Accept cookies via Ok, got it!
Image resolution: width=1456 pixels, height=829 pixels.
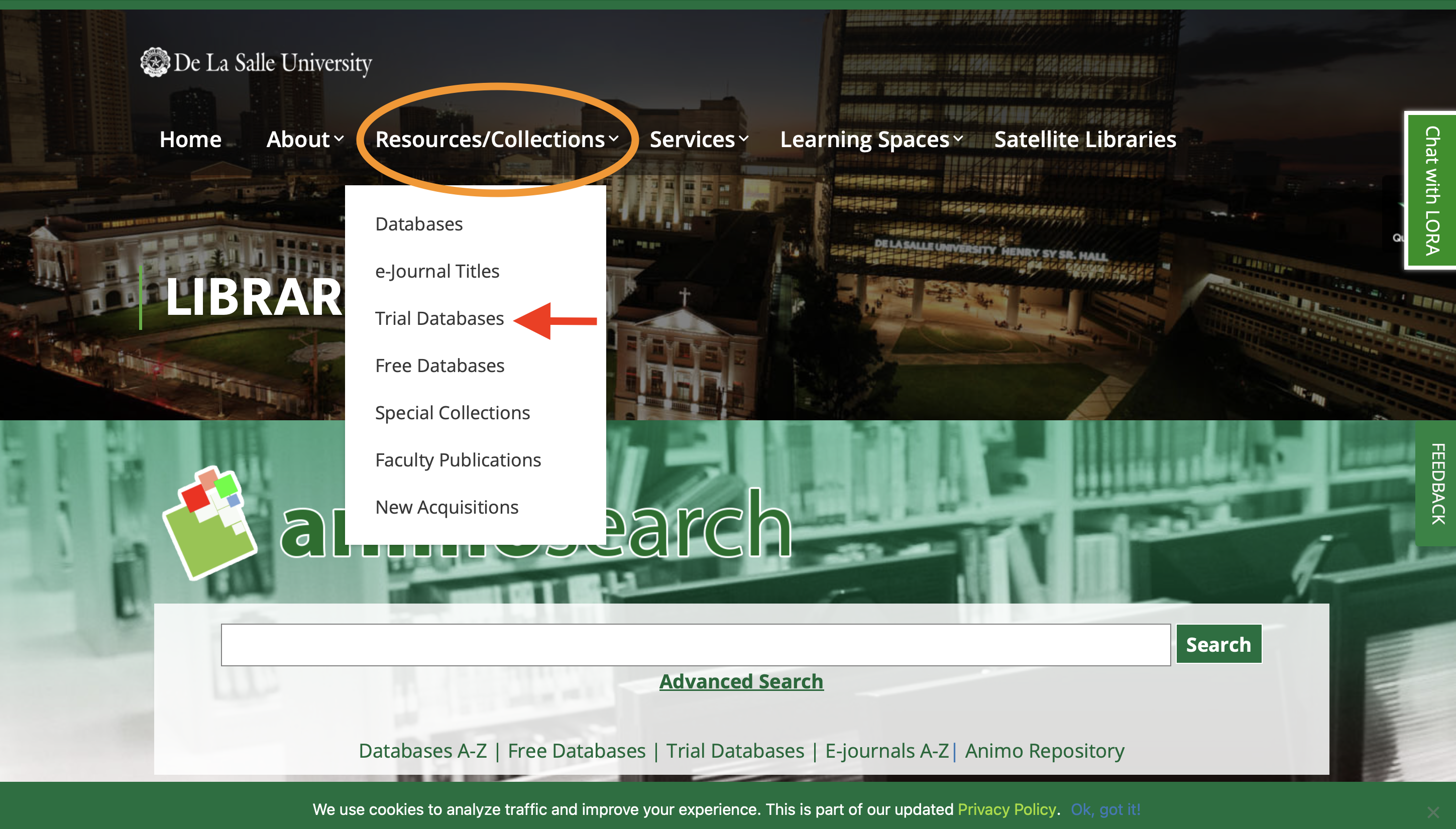click(x=1105, y=809)
